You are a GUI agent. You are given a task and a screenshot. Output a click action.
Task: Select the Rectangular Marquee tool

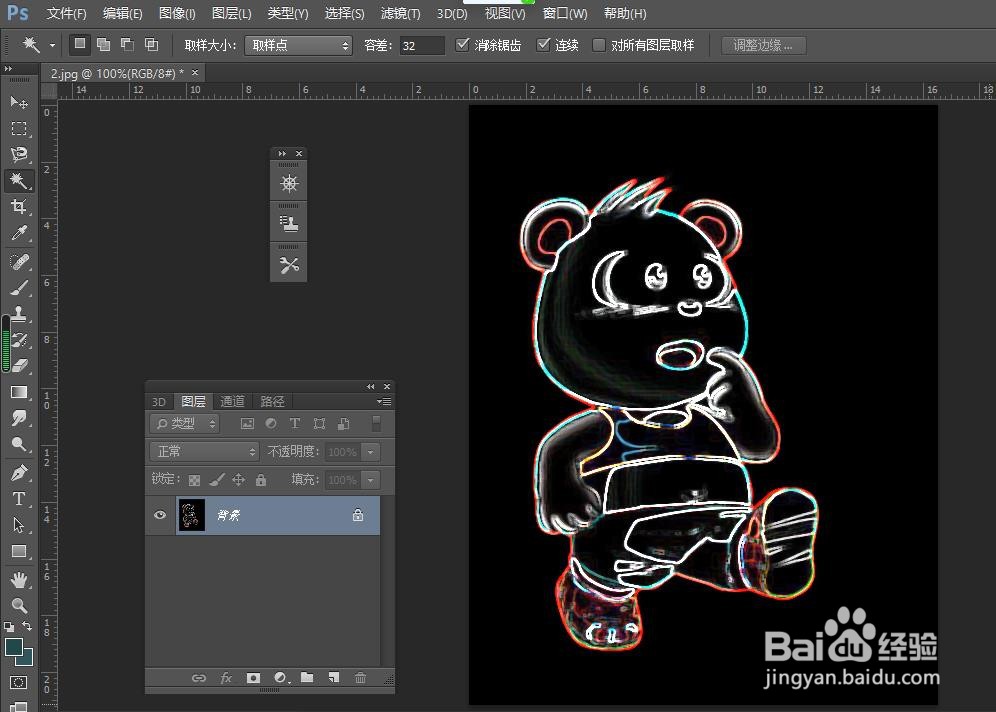tap(18, 129)
